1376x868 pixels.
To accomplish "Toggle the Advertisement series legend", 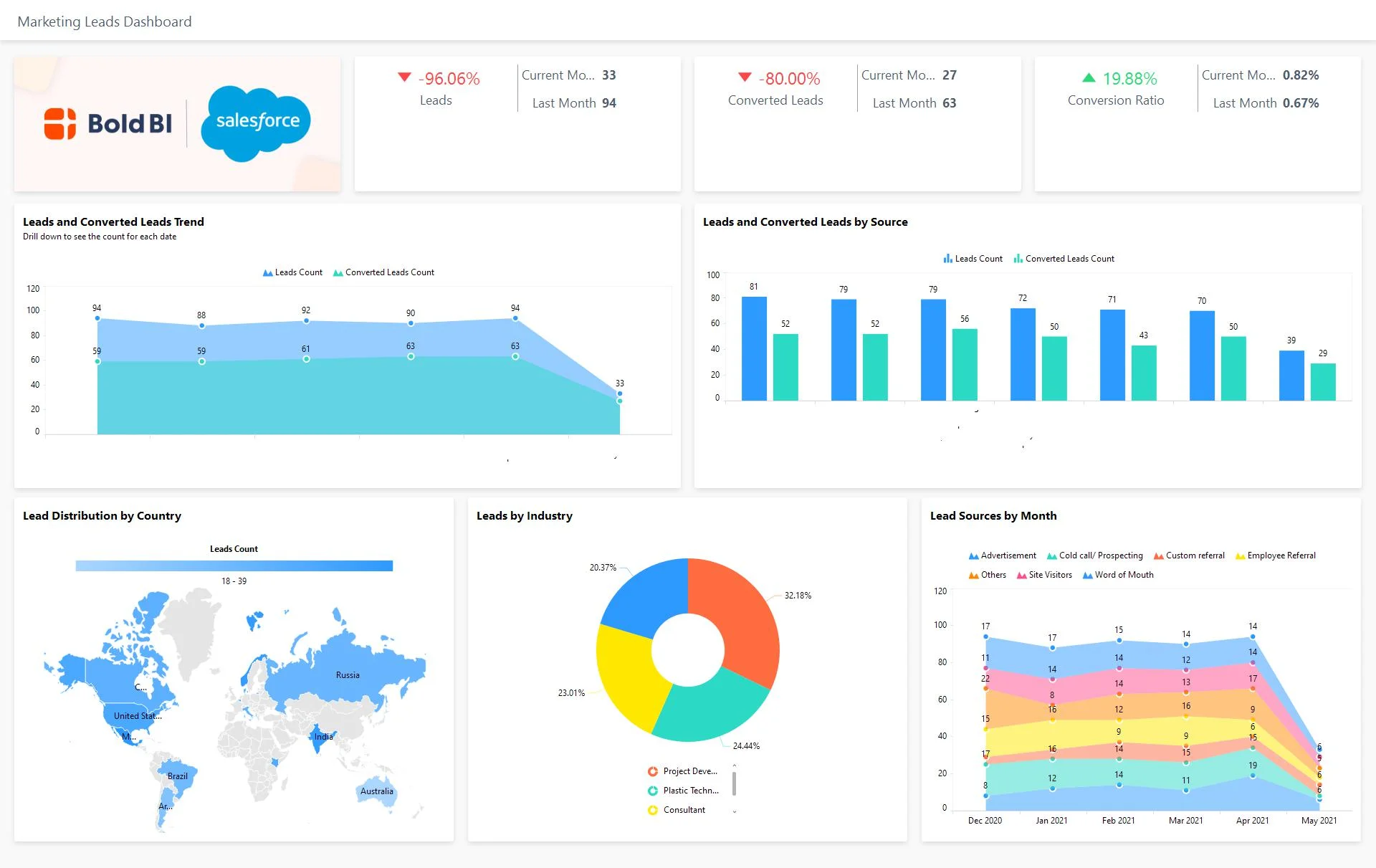I will click(1002, 555).
